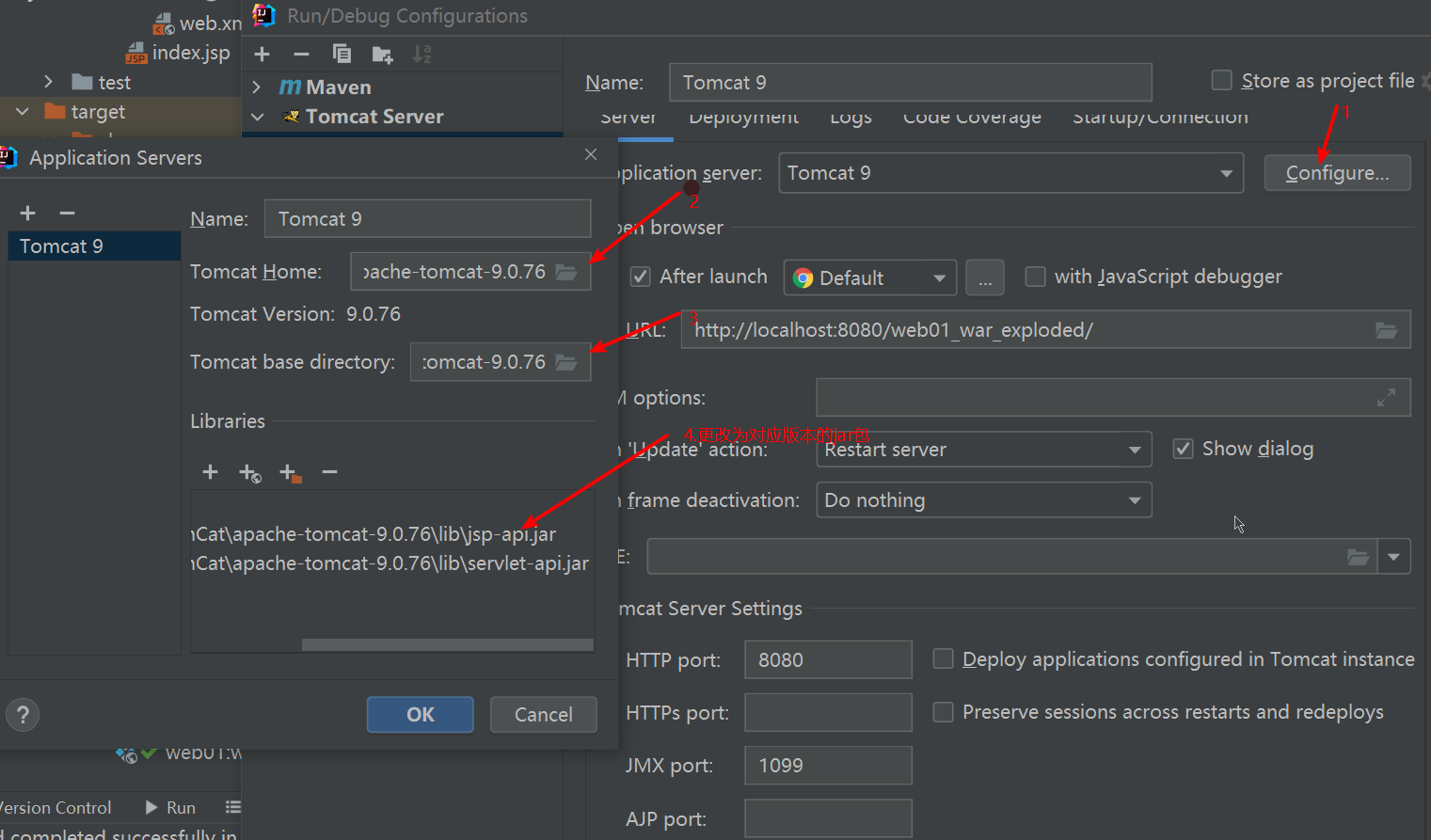
Task: Switch to Code Coverage tab
Action: click(x=972, y=119)
